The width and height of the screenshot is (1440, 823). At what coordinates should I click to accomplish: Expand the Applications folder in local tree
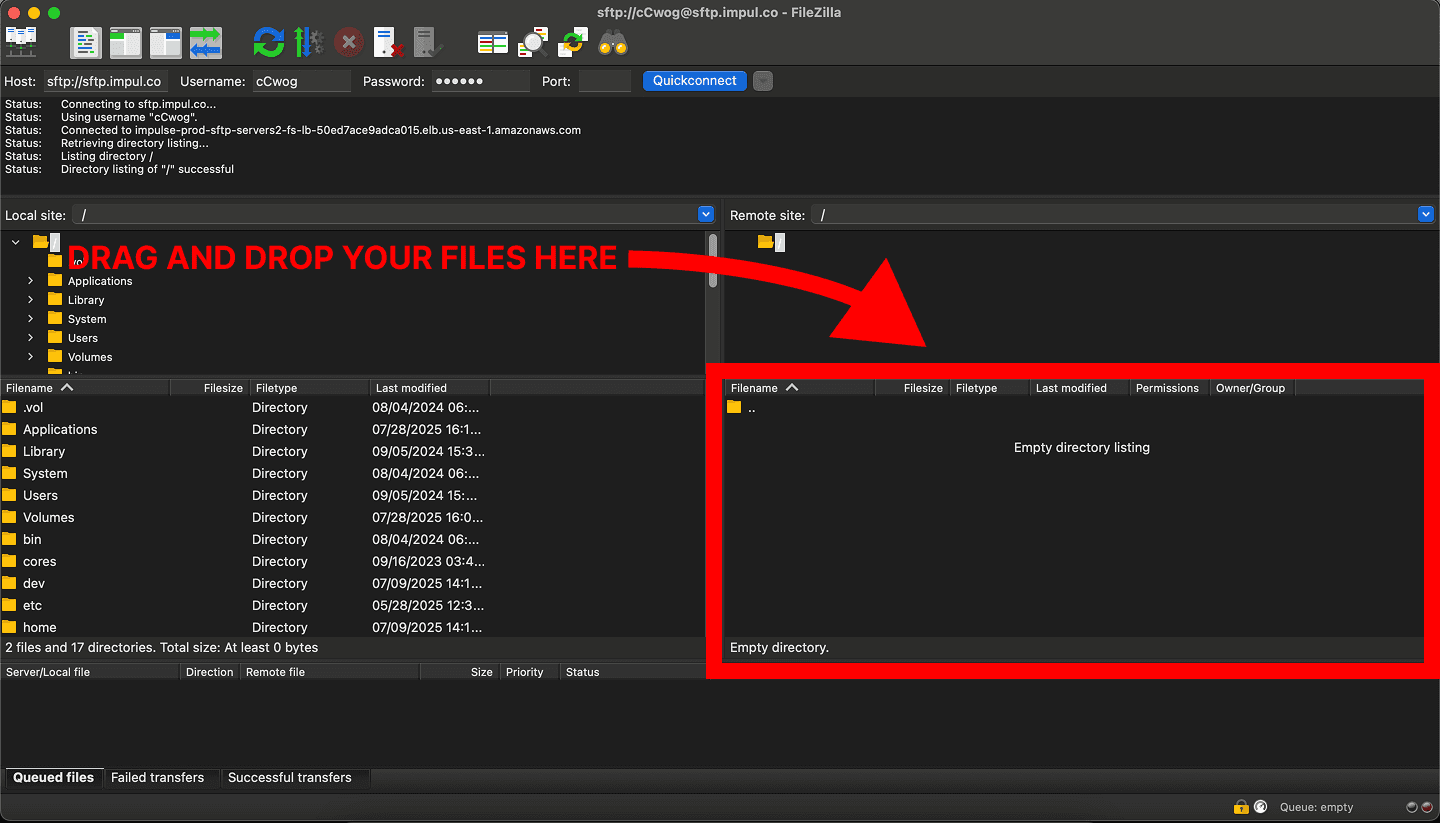tap(30, 281)
